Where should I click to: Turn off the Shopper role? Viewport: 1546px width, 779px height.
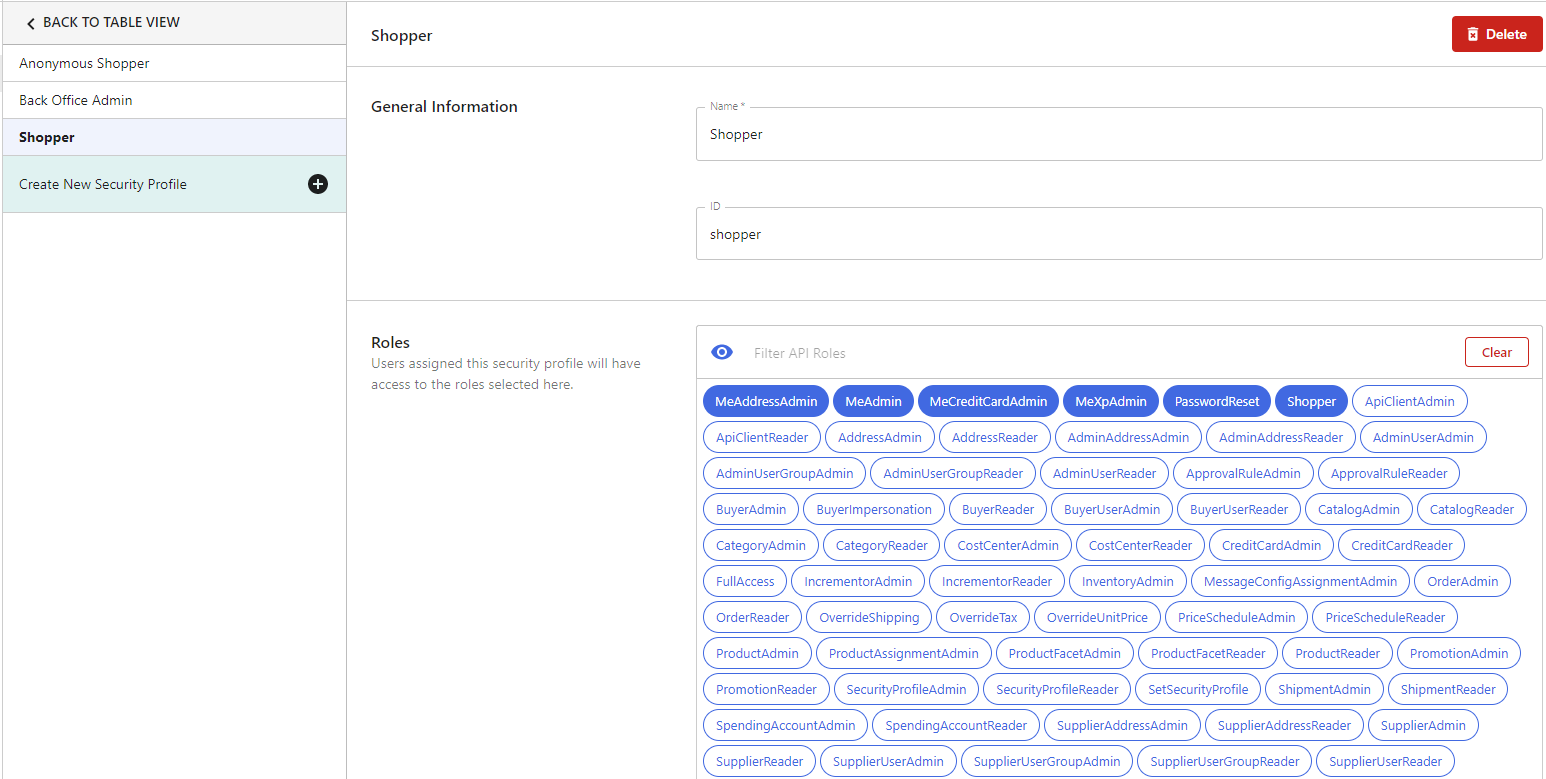1310,401
